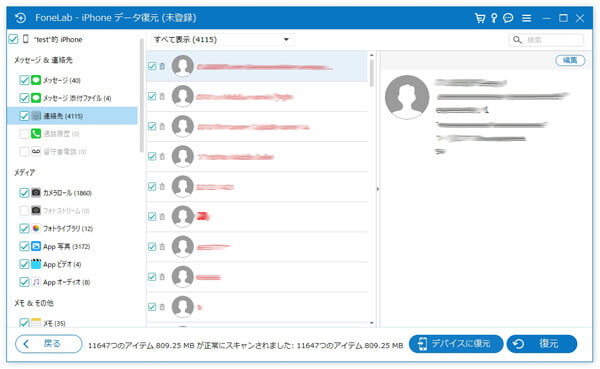
Task: Select App 写真 (3172) category
Action: [66, 247]
